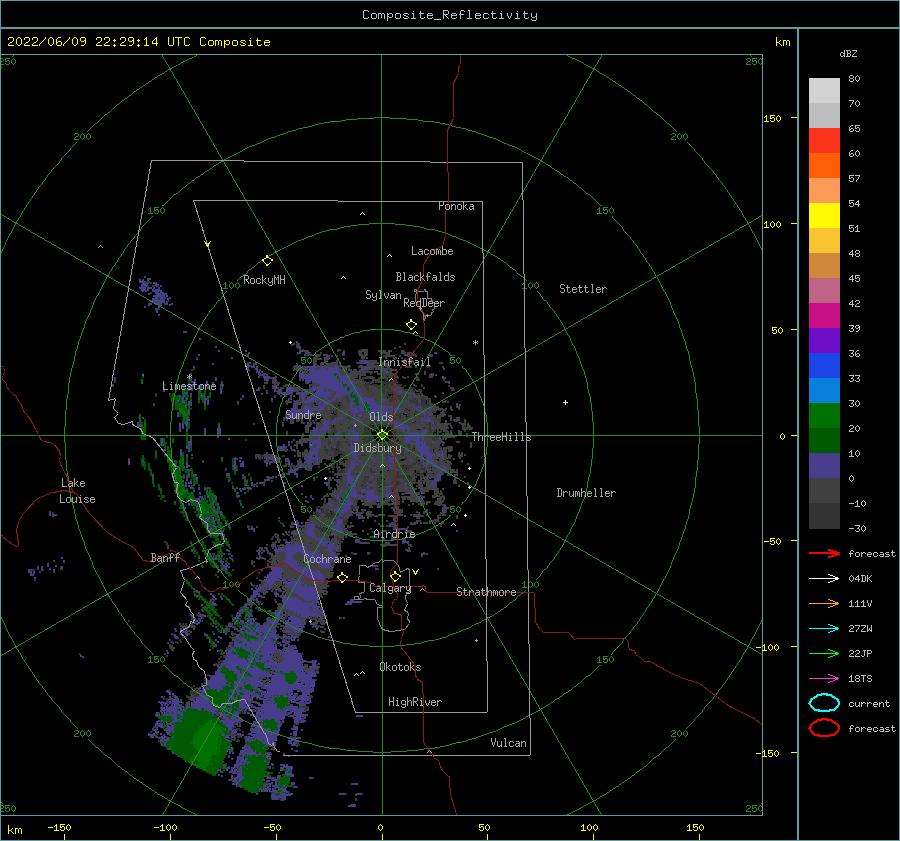Click the yellow diamond marker right of Cochrane
The width and height of the screenshot is (900, 841).
343,577
